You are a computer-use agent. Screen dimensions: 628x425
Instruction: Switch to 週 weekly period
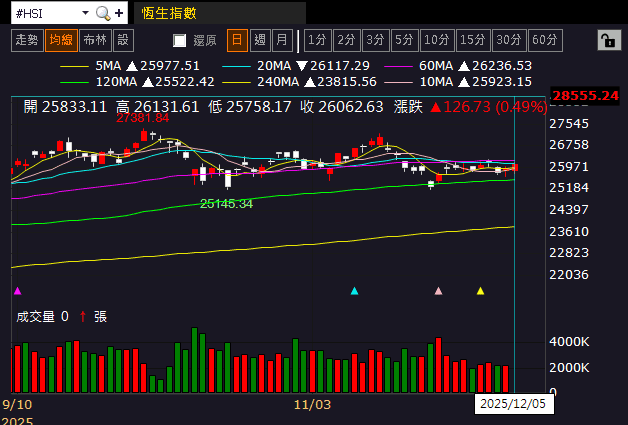pyautogui.click(x=260, y=40)
